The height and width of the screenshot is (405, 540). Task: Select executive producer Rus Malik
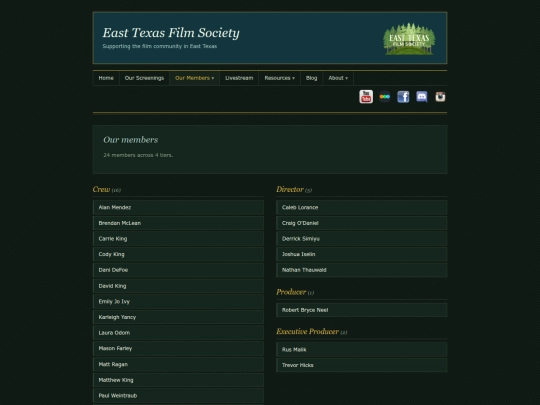point(362,350)
